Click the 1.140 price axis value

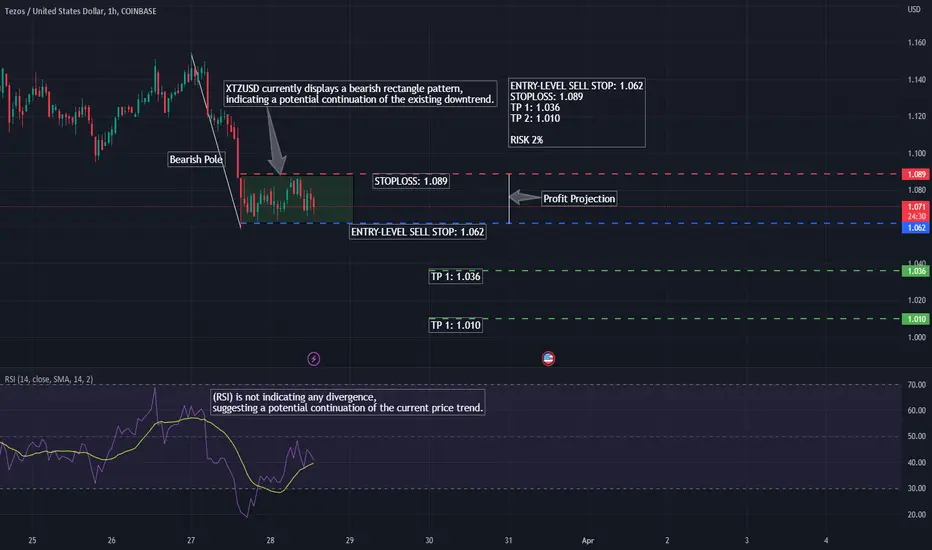(916, 80)
